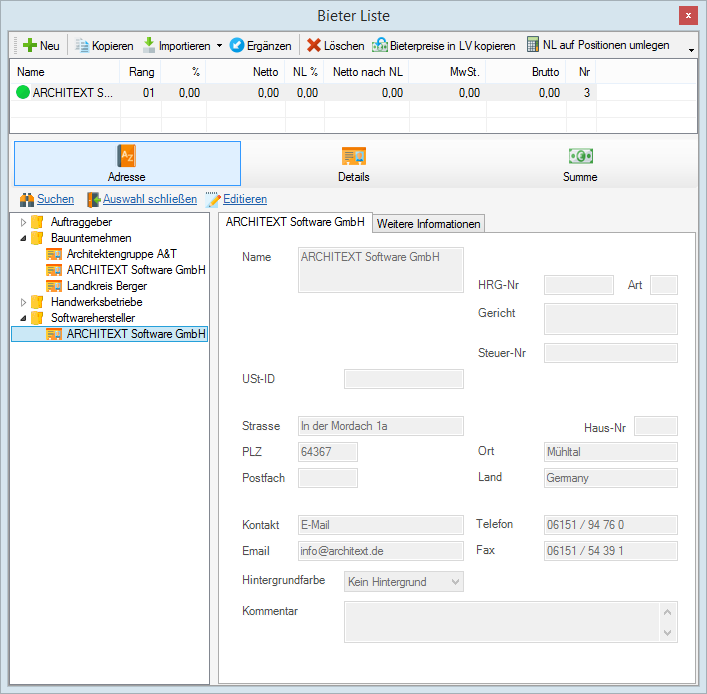The width and height of the screenshot is (707, 694).
Task: Click the Ergänzen toolbar button
Action: pyautogui.click(x=261, y=46)
